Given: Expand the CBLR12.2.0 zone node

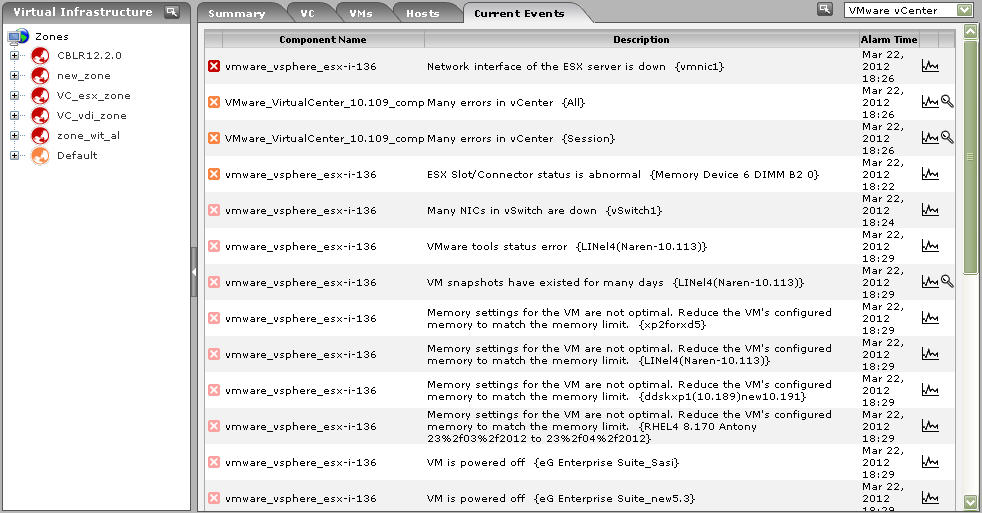Looking at the screenshot, I should (x=14, y=56).
